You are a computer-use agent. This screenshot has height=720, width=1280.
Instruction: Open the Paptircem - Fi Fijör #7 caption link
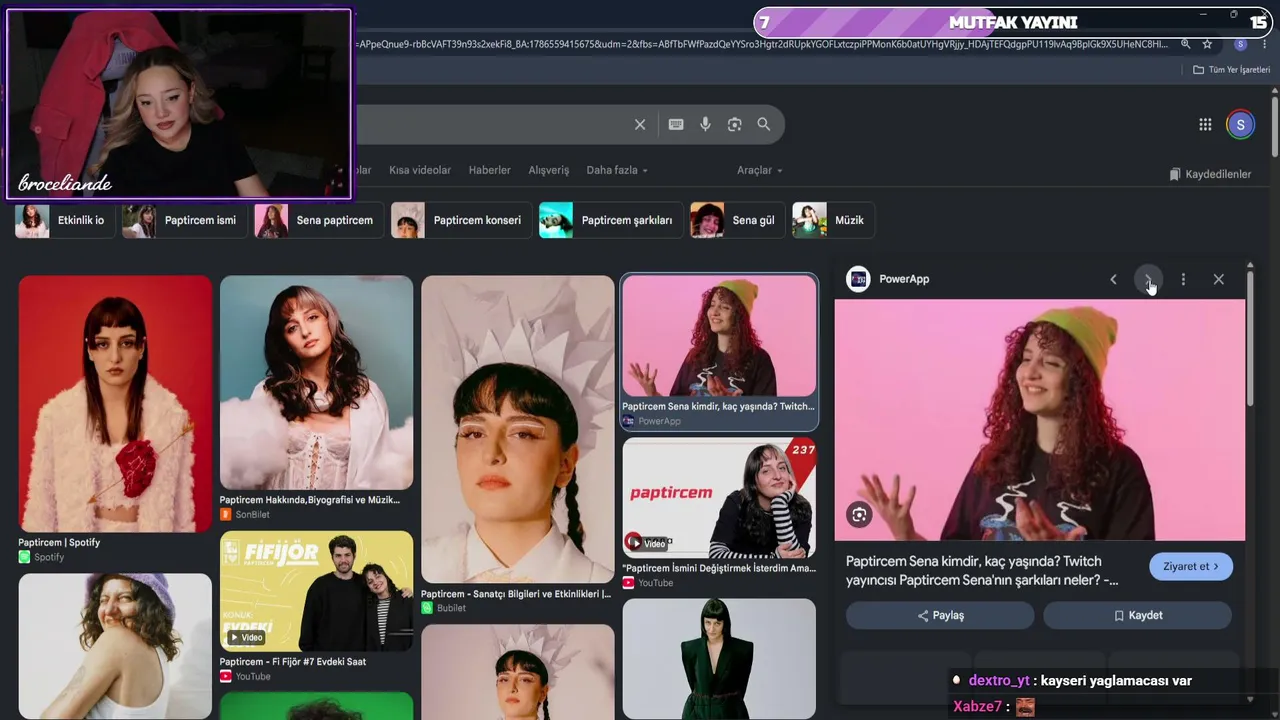click(293, 661)
